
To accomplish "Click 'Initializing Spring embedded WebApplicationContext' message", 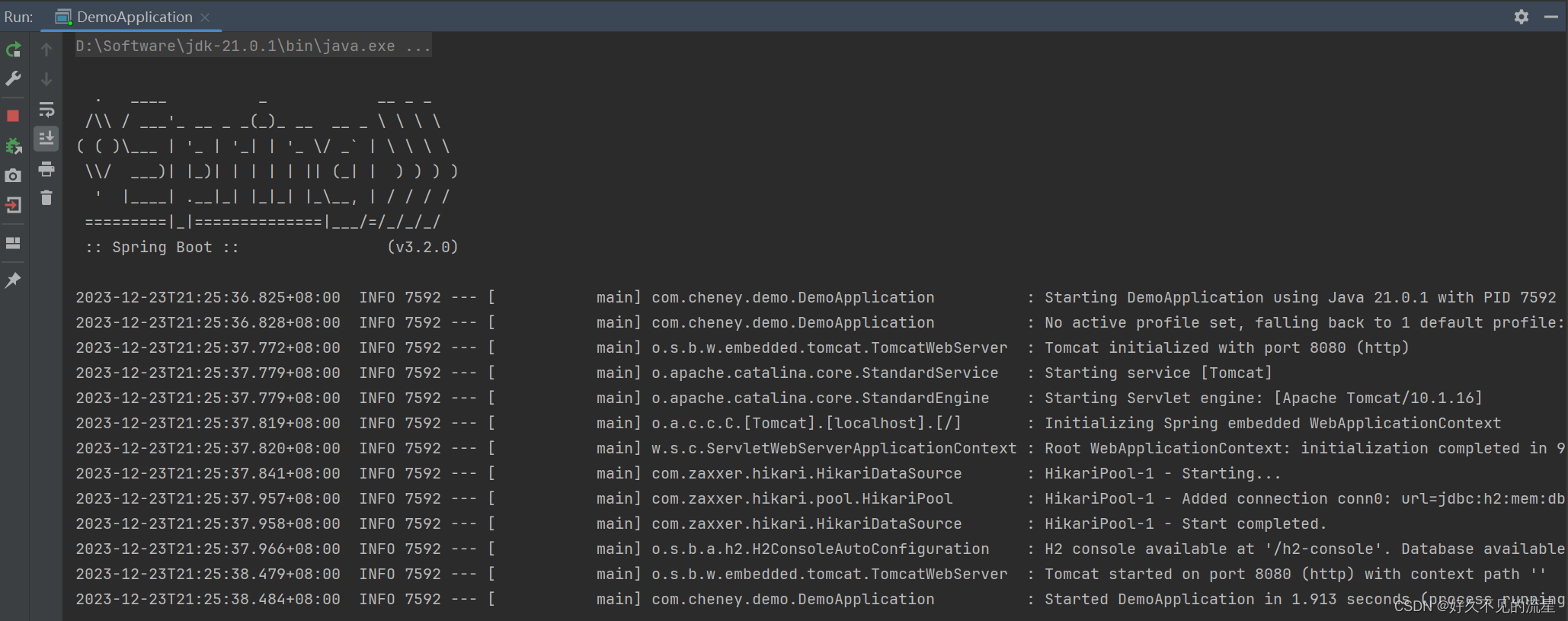I will click(1272, 423).
